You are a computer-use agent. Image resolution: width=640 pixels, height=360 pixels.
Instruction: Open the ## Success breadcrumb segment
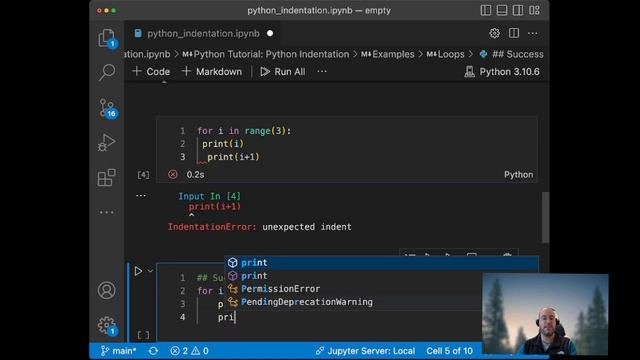point(512,54)
